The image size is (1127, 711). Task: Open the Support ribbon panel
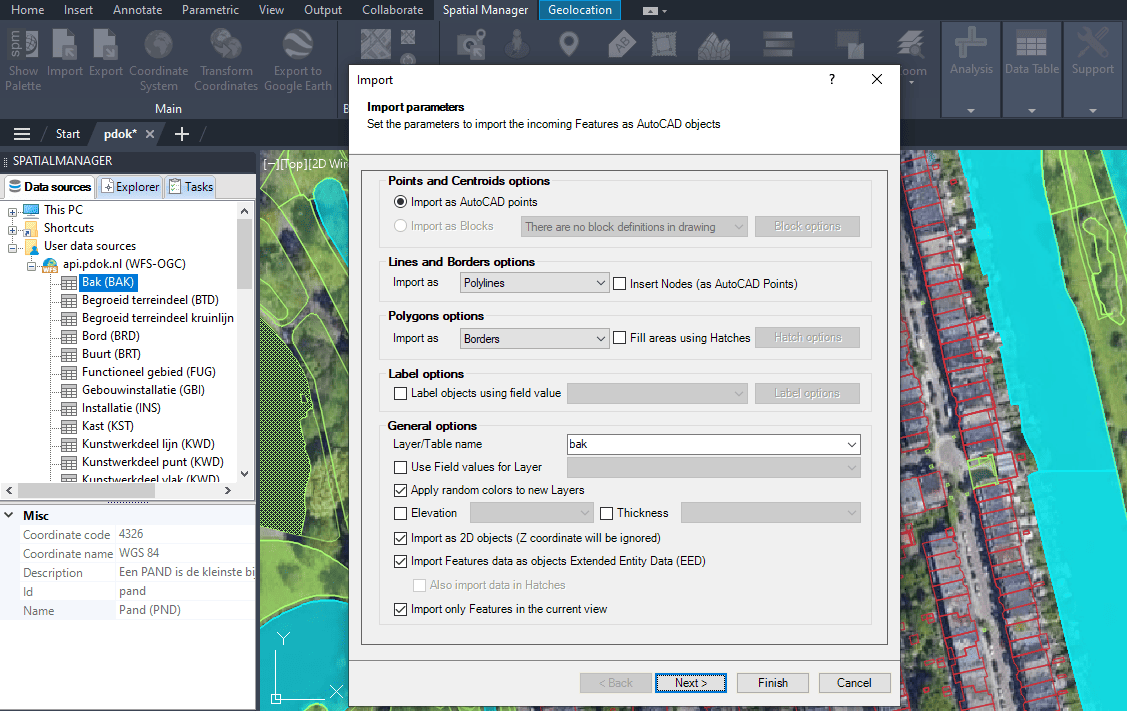pos(1092,69)
